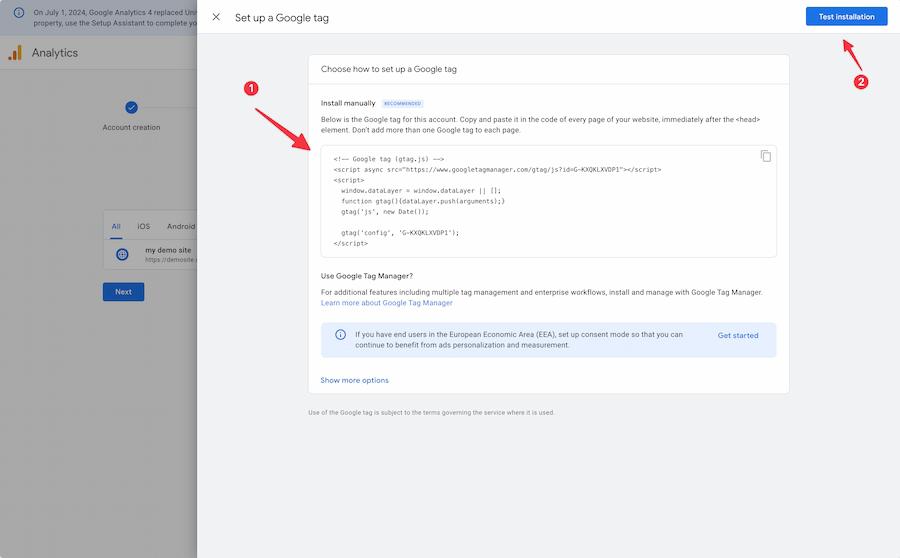The image size is (900, 558).
Task: Click the script async src line in the code
Action: coord(497,170)
